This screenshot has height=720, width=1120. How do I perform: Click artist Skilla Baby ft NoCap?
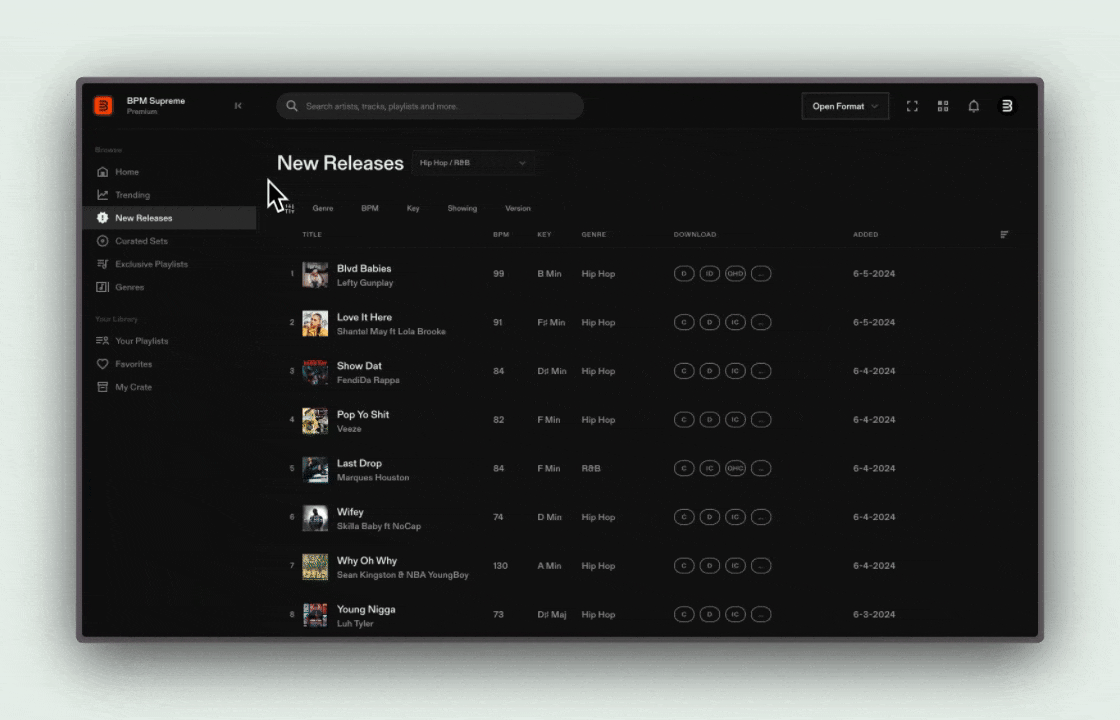(379, 526)
